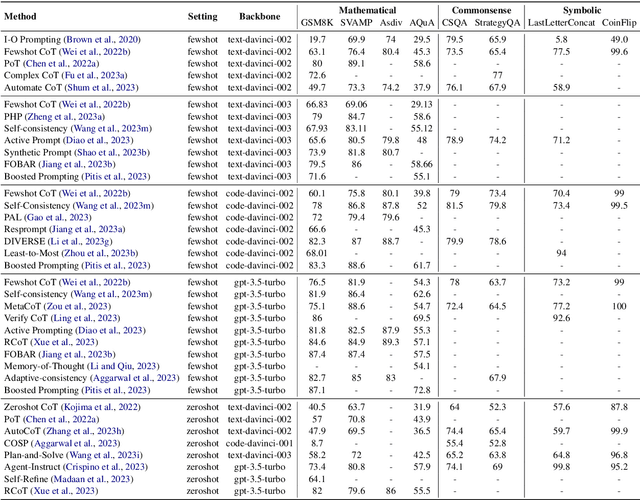Click the GSM8K column header
The height and width of the screenshot is (500, 640).
point(318,22)
